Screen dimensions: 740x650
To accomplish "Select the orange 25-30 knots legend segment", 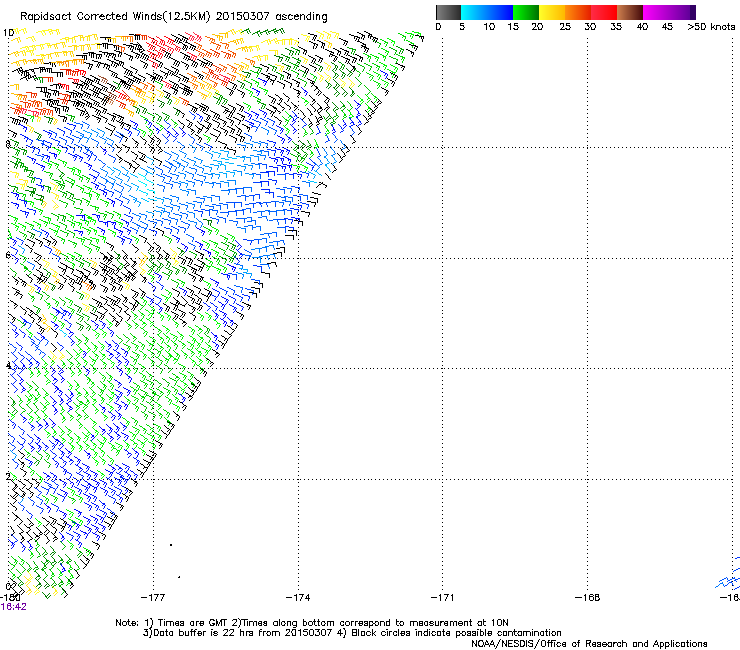I will 578,12.
